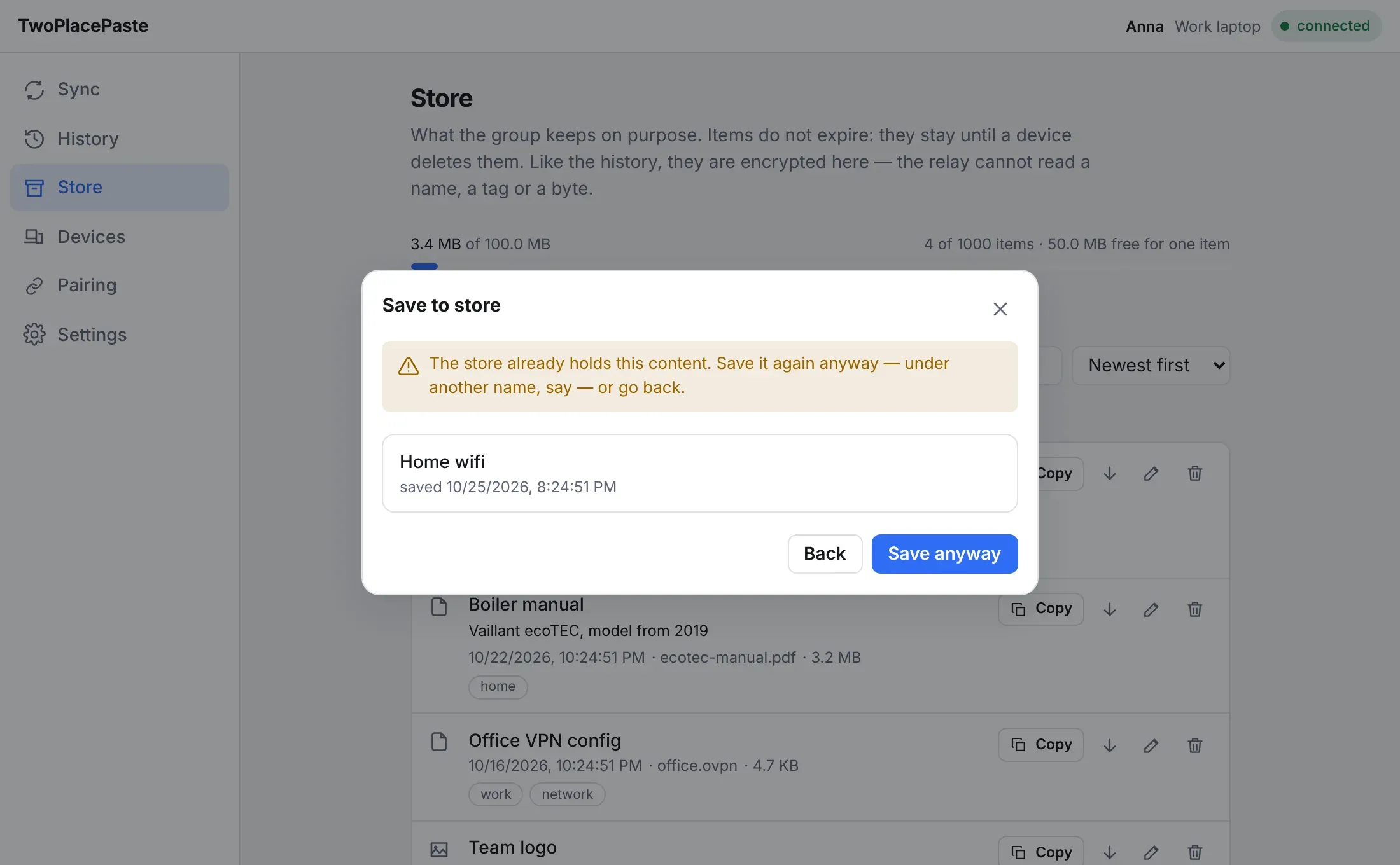Click the work tag on Office VPN config
1400x865 pixels.
[496, 794]
